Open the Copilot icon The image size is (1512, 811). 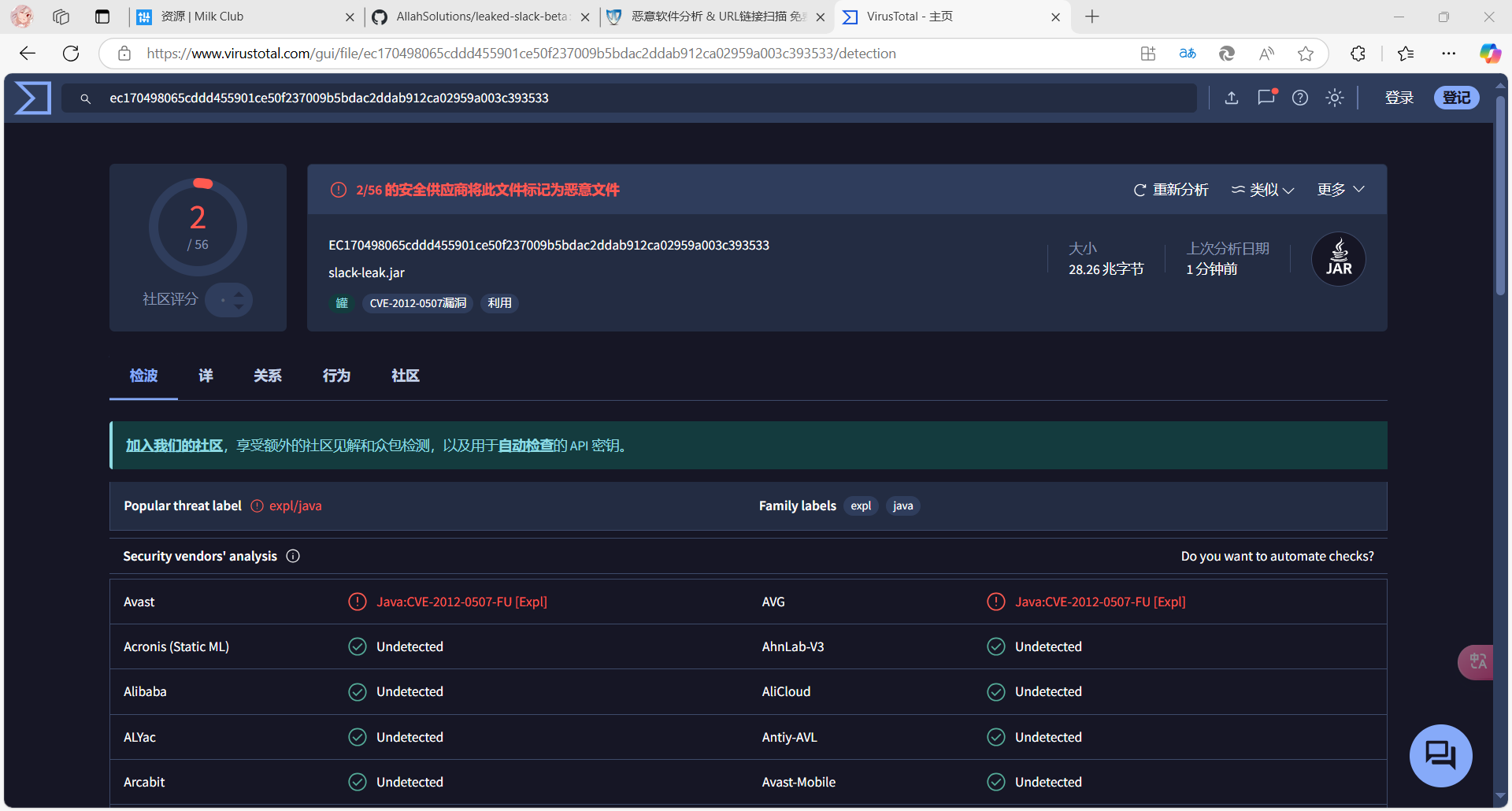tap(1490, 53)
